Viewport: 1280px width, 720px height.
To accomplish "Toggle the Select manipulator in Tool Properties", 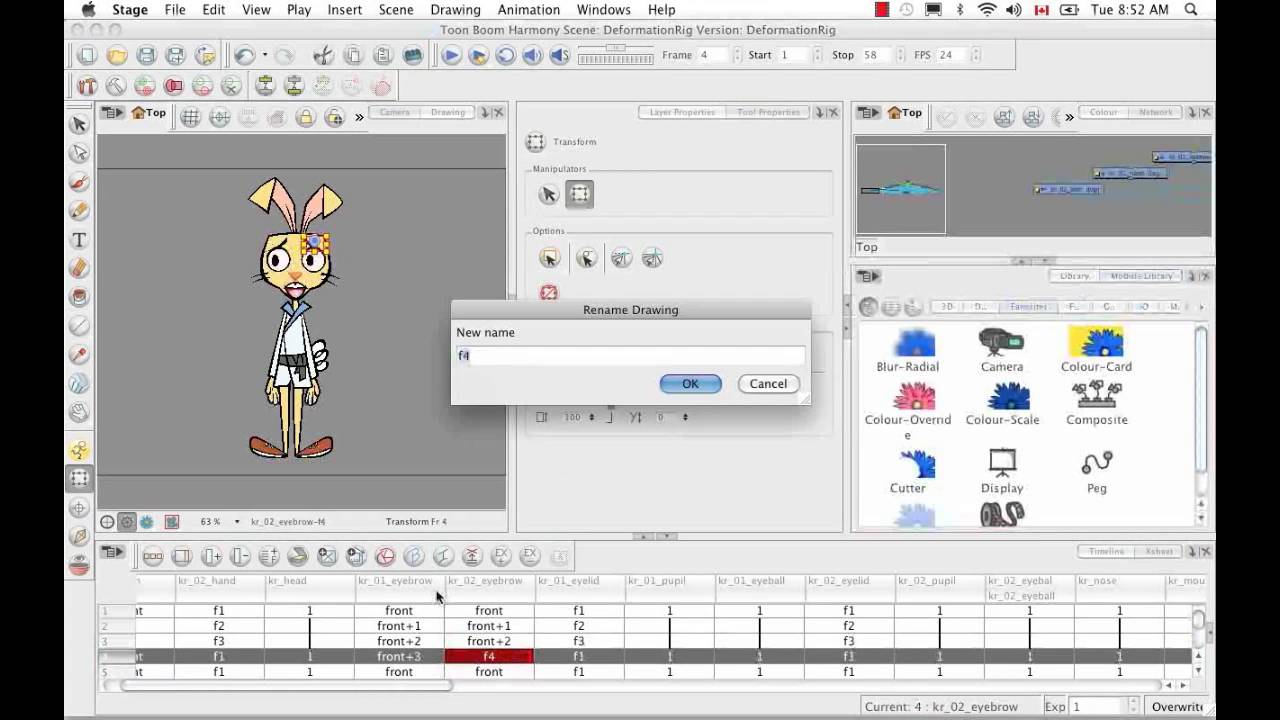I will [549, 195].
